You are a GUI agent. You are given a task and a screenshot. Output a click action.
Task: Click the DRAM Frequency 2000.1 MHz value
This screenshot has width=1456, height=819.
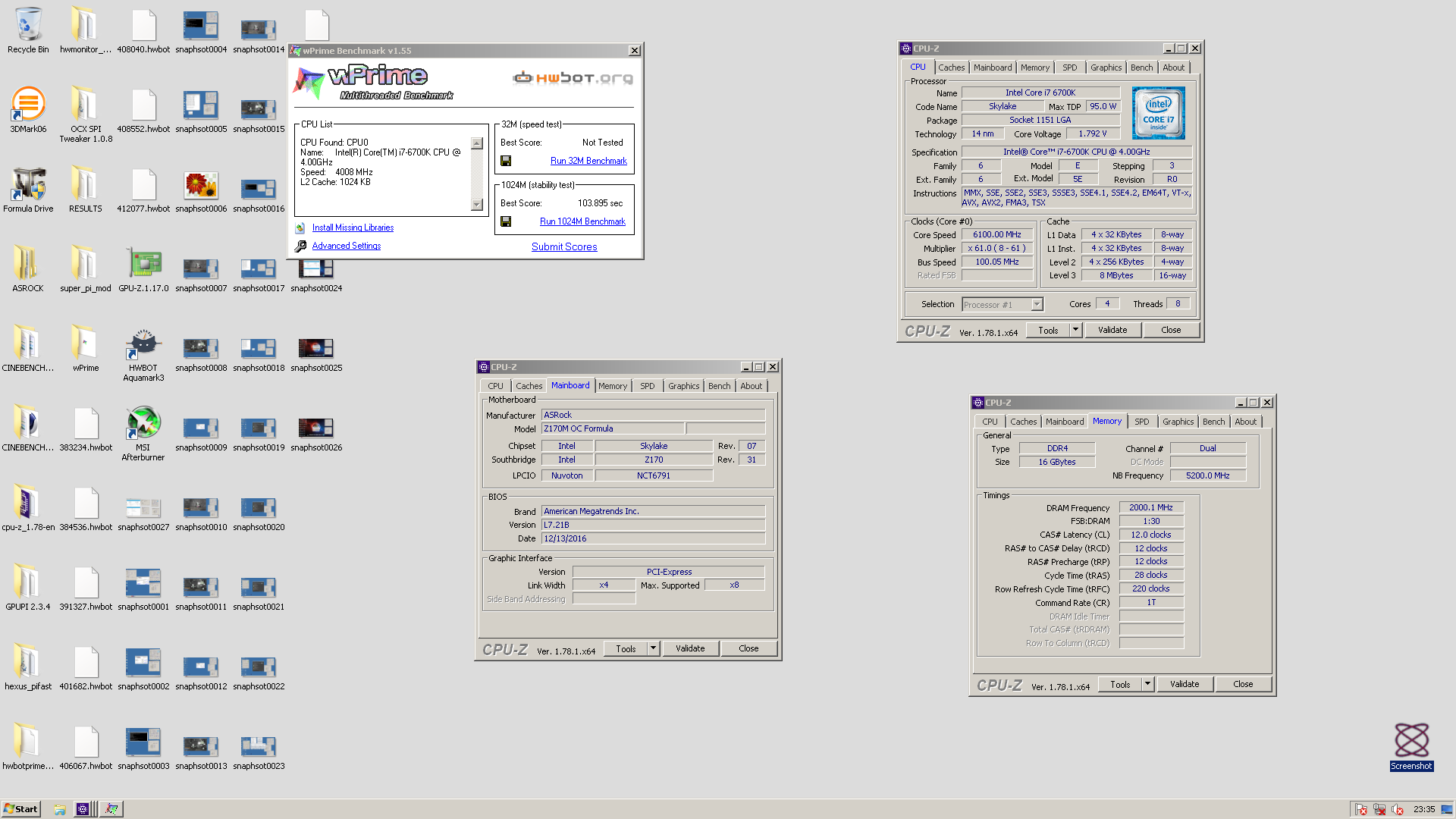tap(1151, 507)
